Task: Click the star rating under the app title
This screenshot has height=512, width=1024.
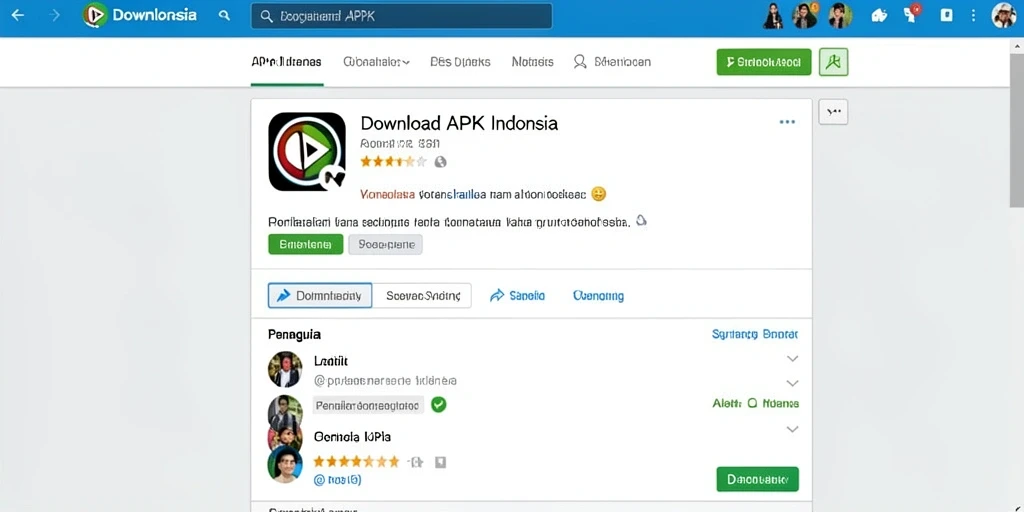Action: (x=393, y=161)
